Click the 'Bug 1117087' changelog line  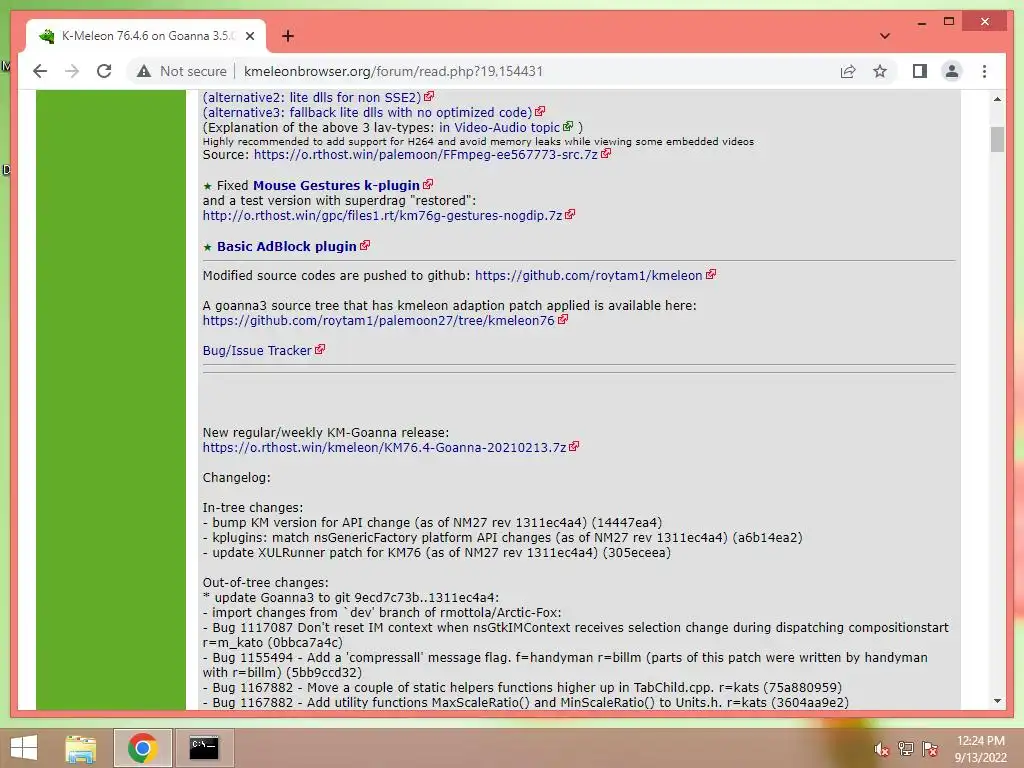(575, 635)
